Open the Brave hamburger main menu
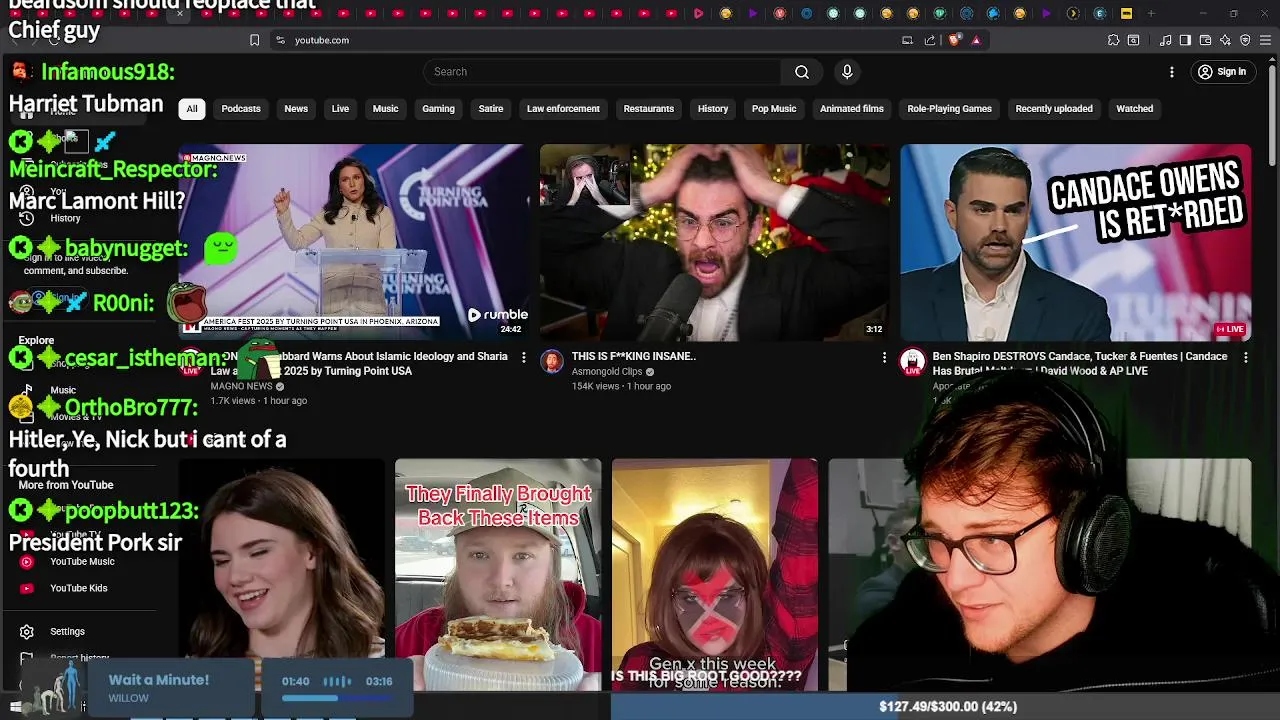Viewport: 1280px width, 720px height. coord(1265,40)
